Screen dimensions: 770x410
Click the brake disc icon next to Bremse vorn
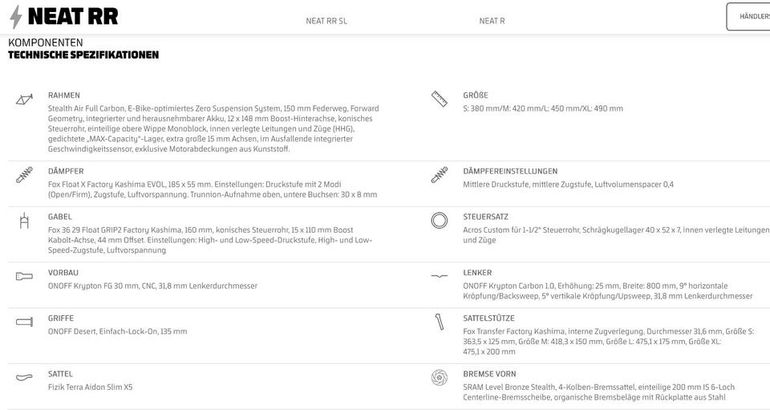[x=440, y=378]
